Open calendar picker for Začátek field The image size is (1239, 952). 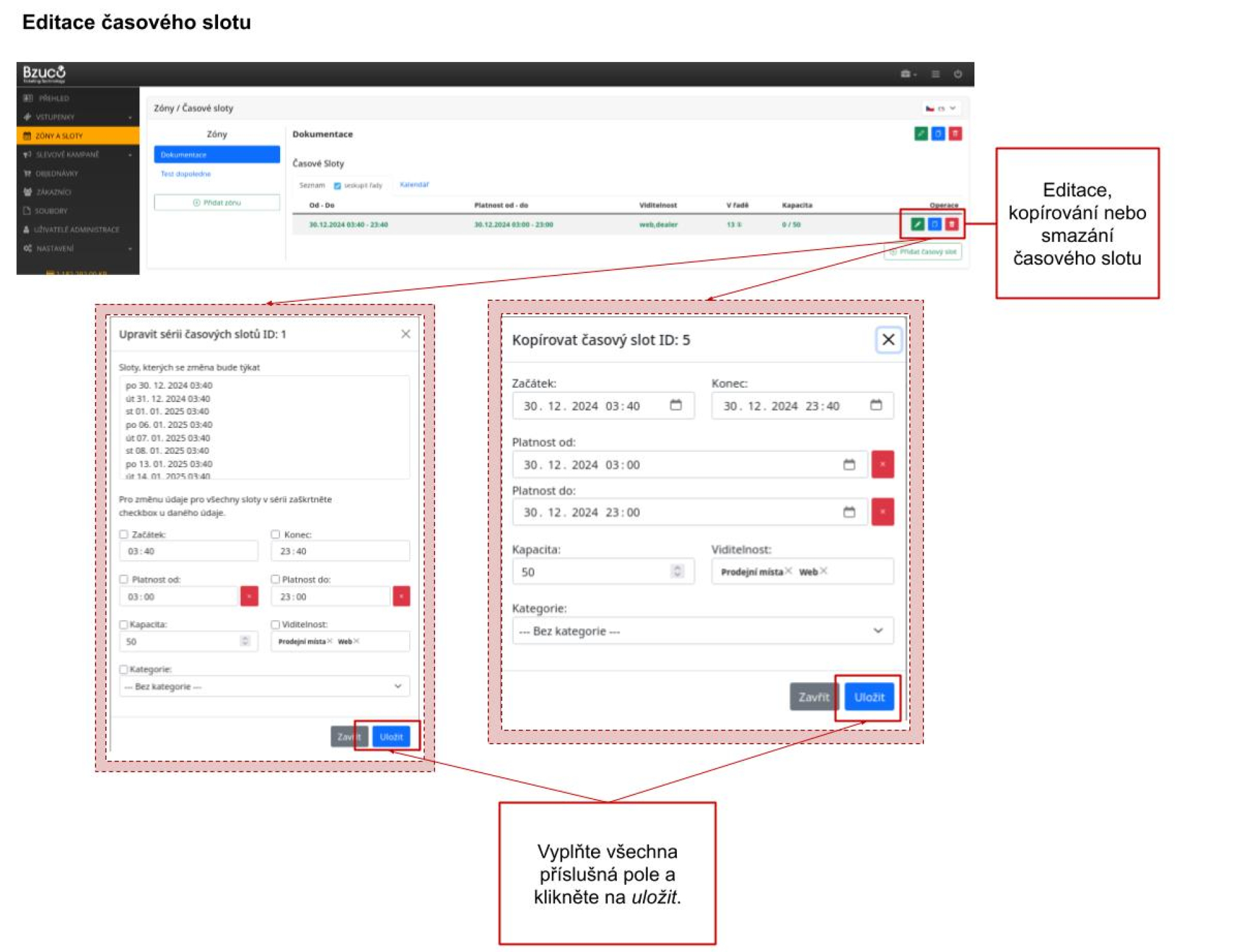(x=675, y=405)
